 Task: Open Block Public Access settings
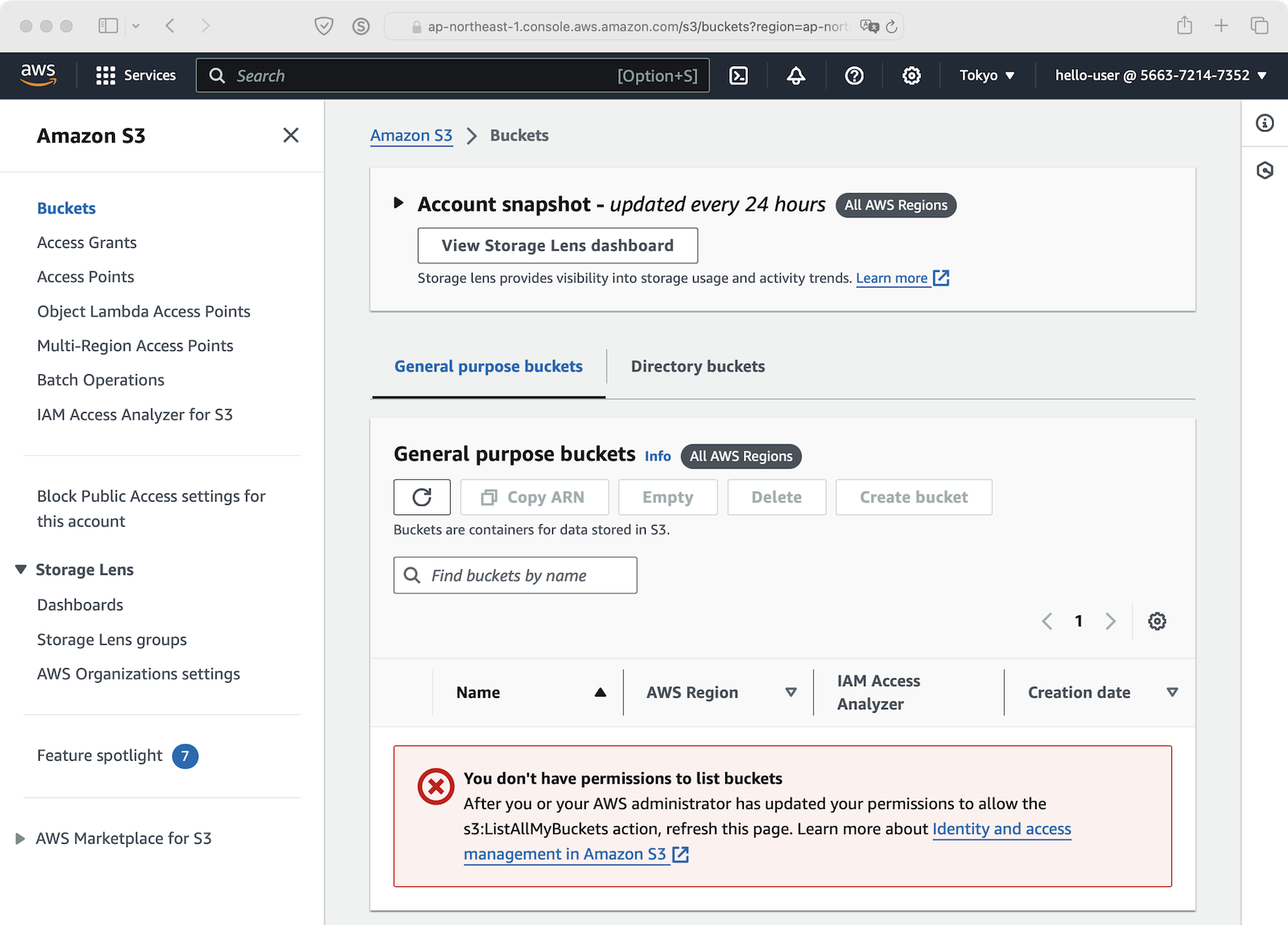[151, 509]
